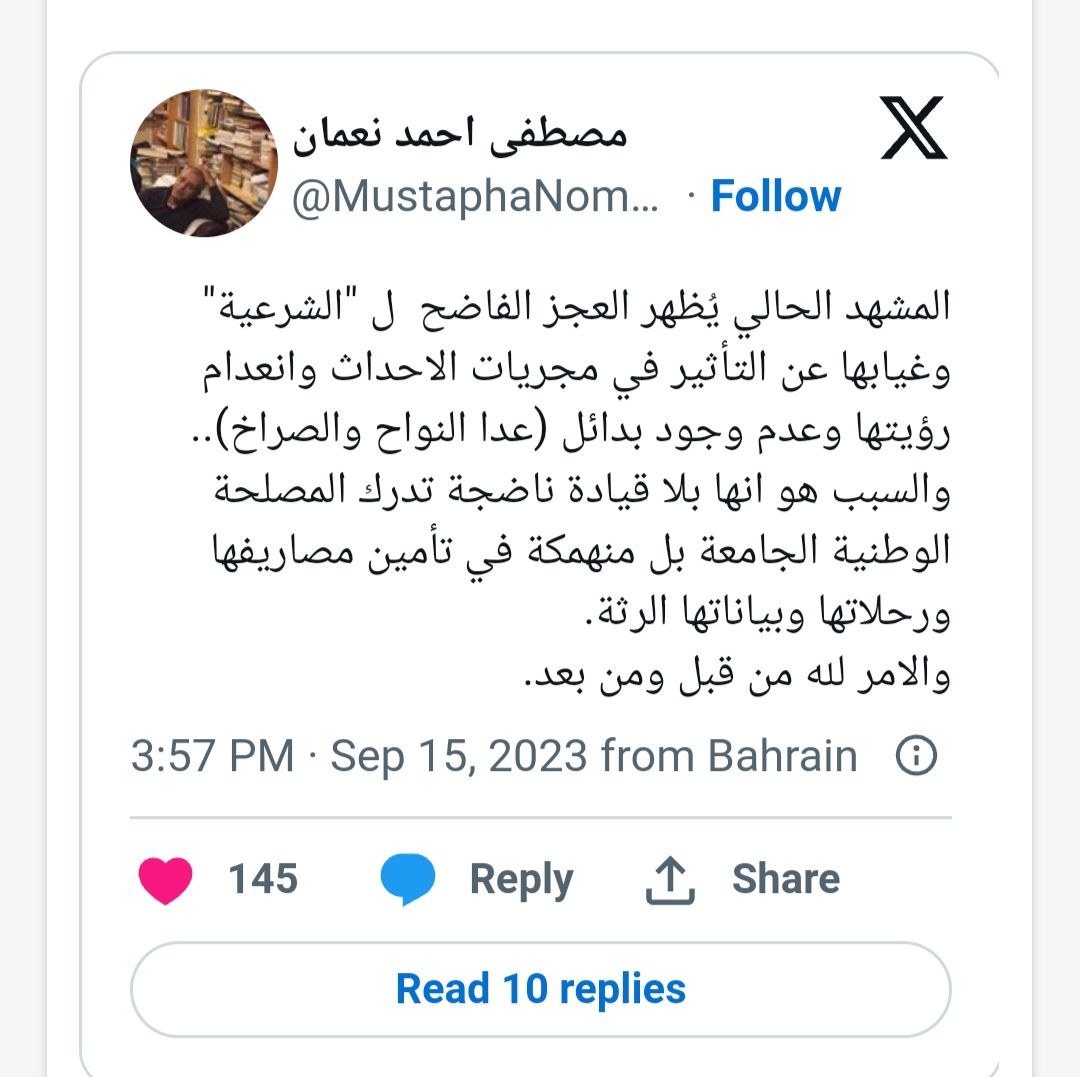Click the 'from Bahrain' location text
Viewport: 1080px width, 1077px height.
(x=729, y=756)
